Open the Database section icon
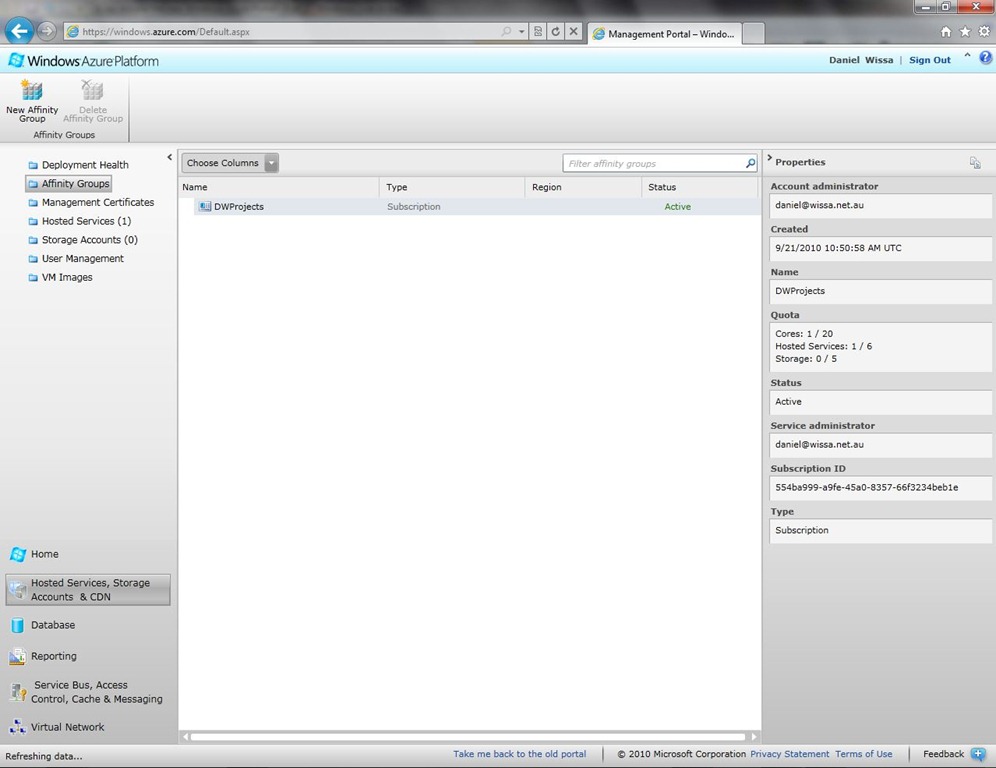This screenshot has width=996, height=768. tap(17, 625)
